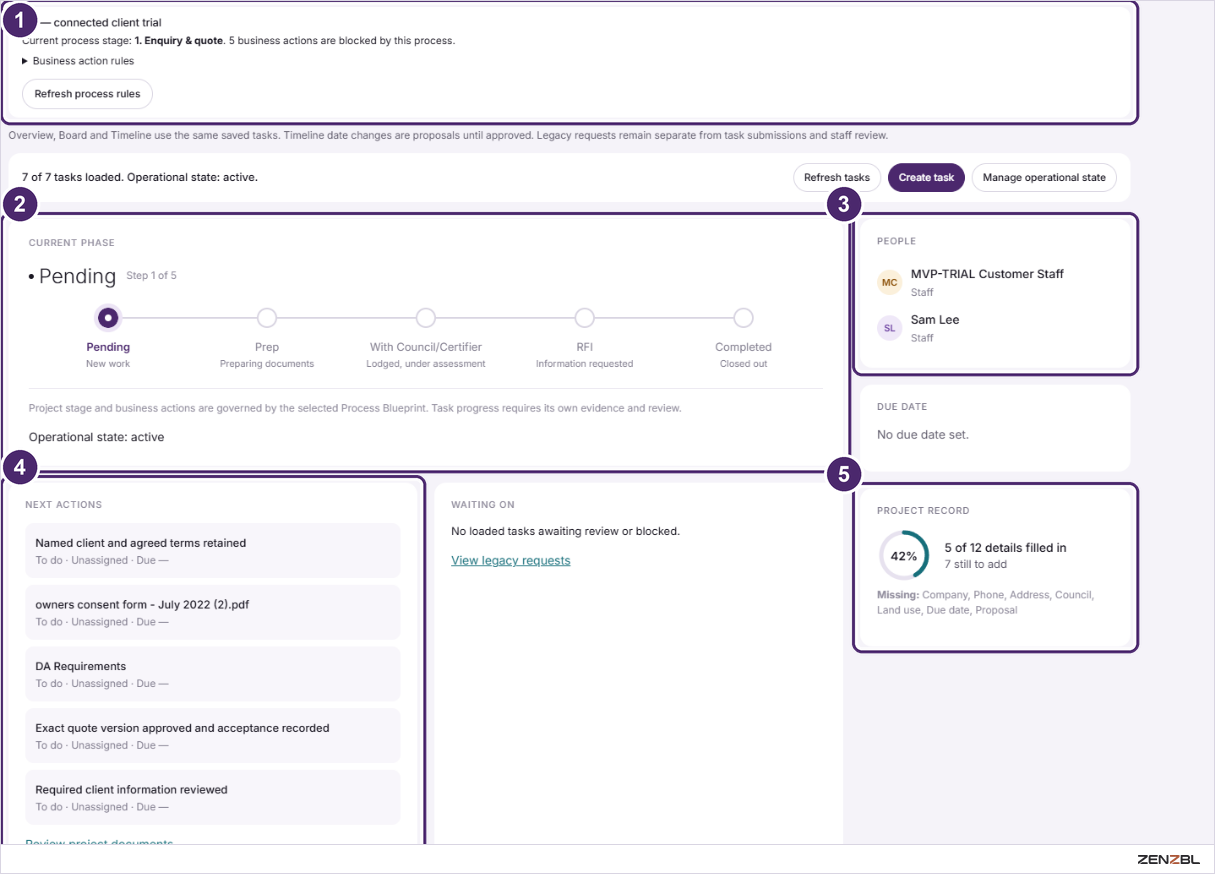Image resolution: width=1215 pixels, height=874 pixels.
Task: Click the MC avatar for MVP-TRIAL Customer Staff
Action: pyautogui.click(x=889, y=282)
